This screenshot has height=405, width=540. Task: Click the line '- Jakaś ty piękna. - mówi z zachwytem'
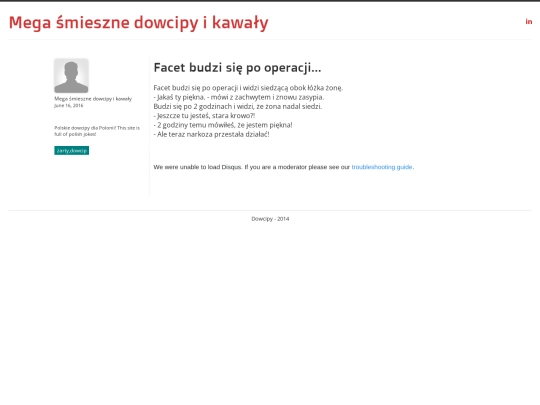pos(239,97)
